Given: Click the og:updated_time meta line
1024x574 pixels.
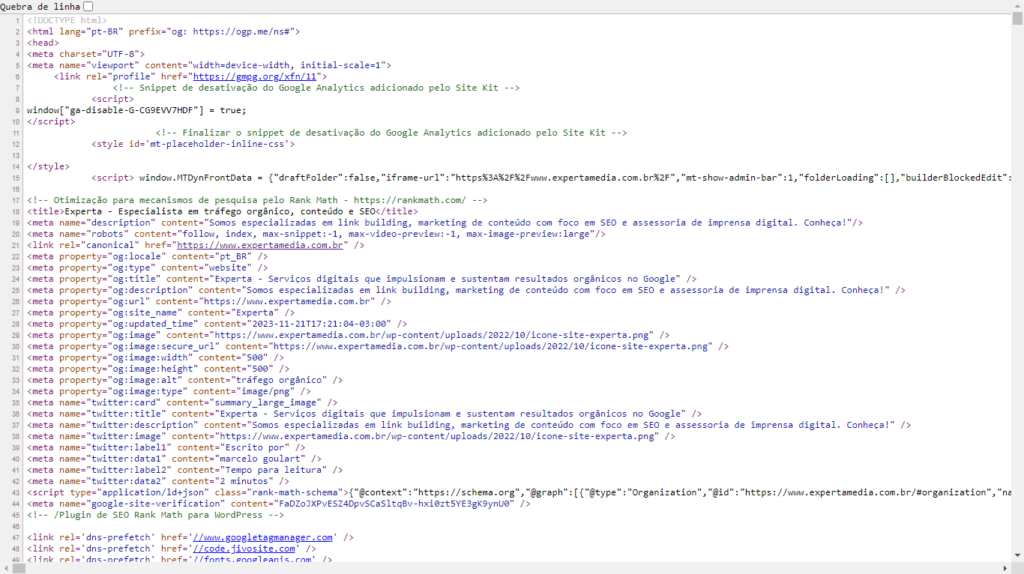Looking at the screenshot, I should pyautogui.click(x=217, y=324).
